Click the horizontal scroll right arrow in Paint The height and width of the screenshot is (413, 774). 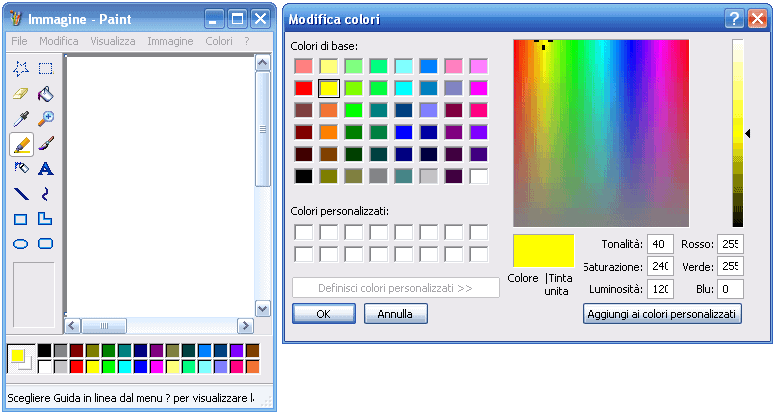tap(245, 326)
